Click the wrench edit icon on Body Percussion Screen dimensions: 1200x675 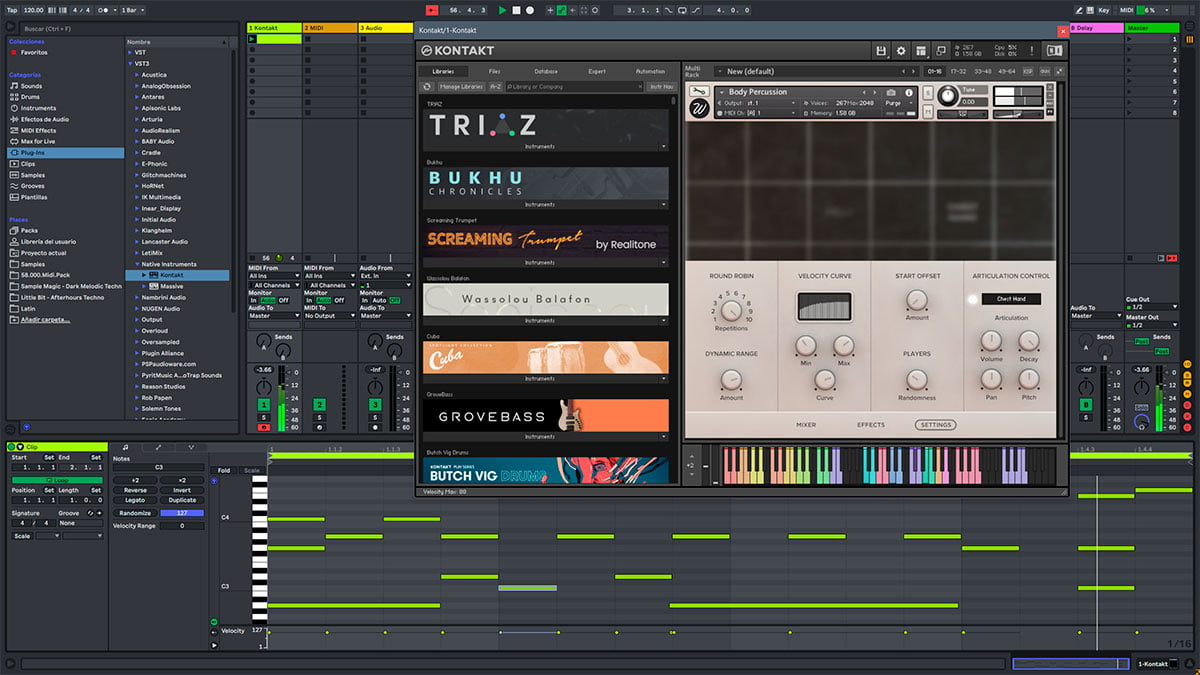[x=698, y=92]
